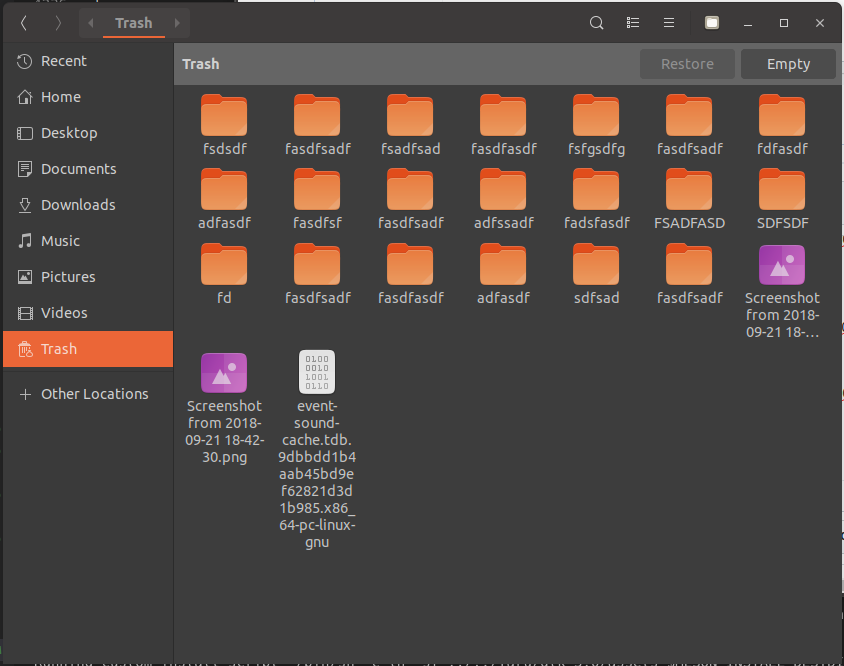The image size is (844, 666).
Task: Click the Trash path bar button
Action: (x=133, y=23)
